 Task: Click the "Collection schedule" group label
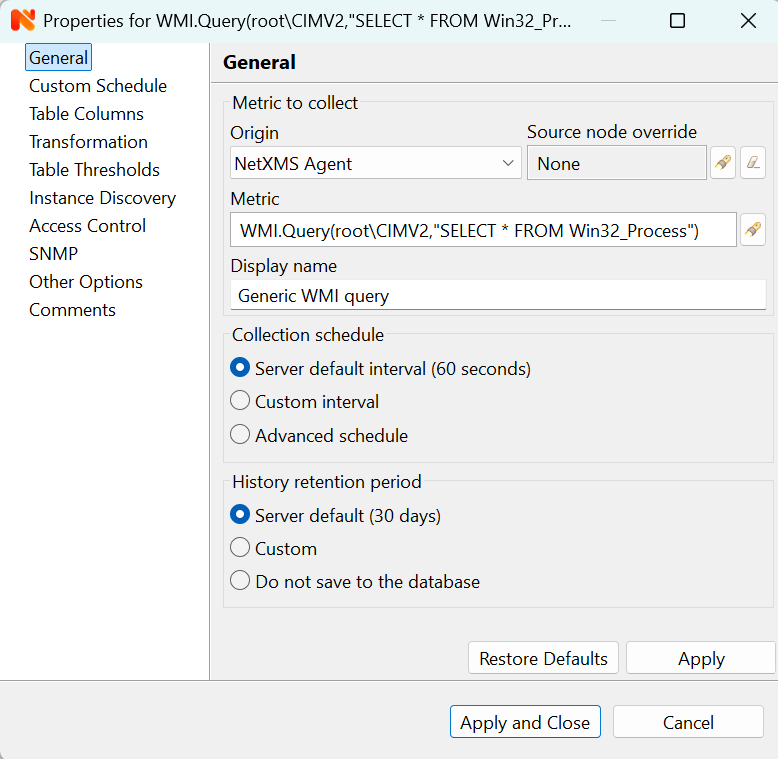(308, 335)
